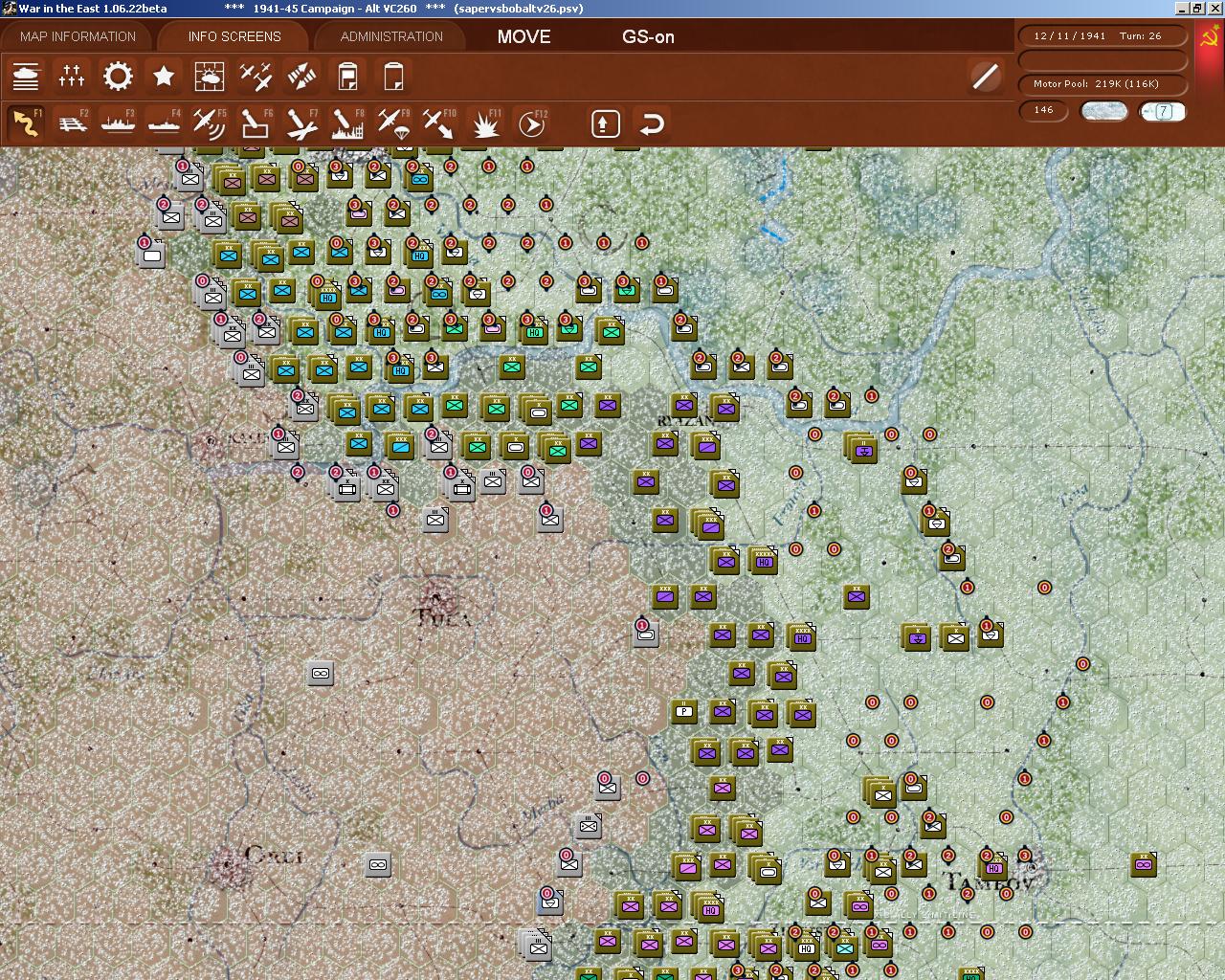
Task: Select F8 bomb city mode
Action: (347, 123)
